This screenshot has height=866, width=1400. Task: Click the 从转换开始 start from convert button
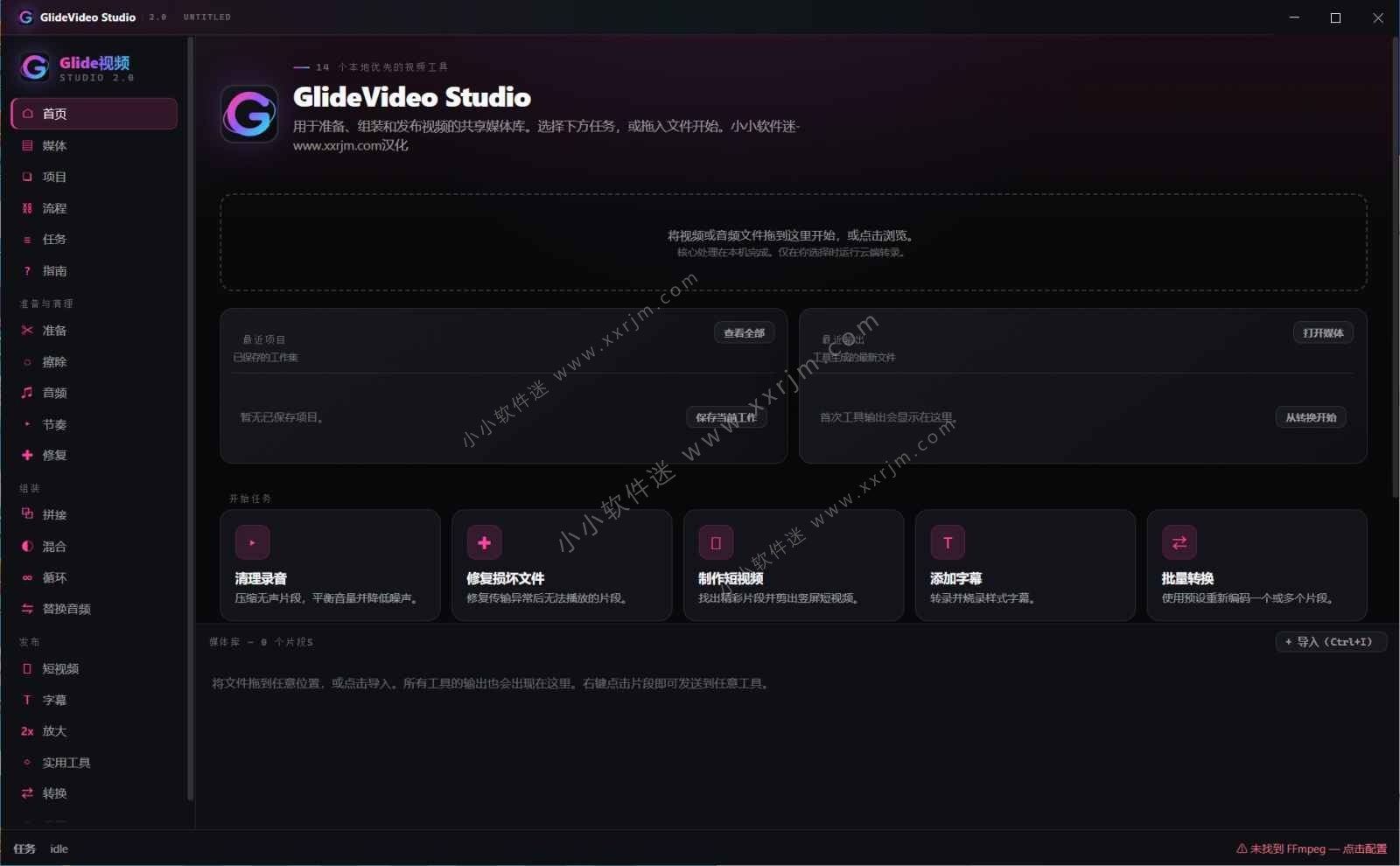tap(1311, 417)
